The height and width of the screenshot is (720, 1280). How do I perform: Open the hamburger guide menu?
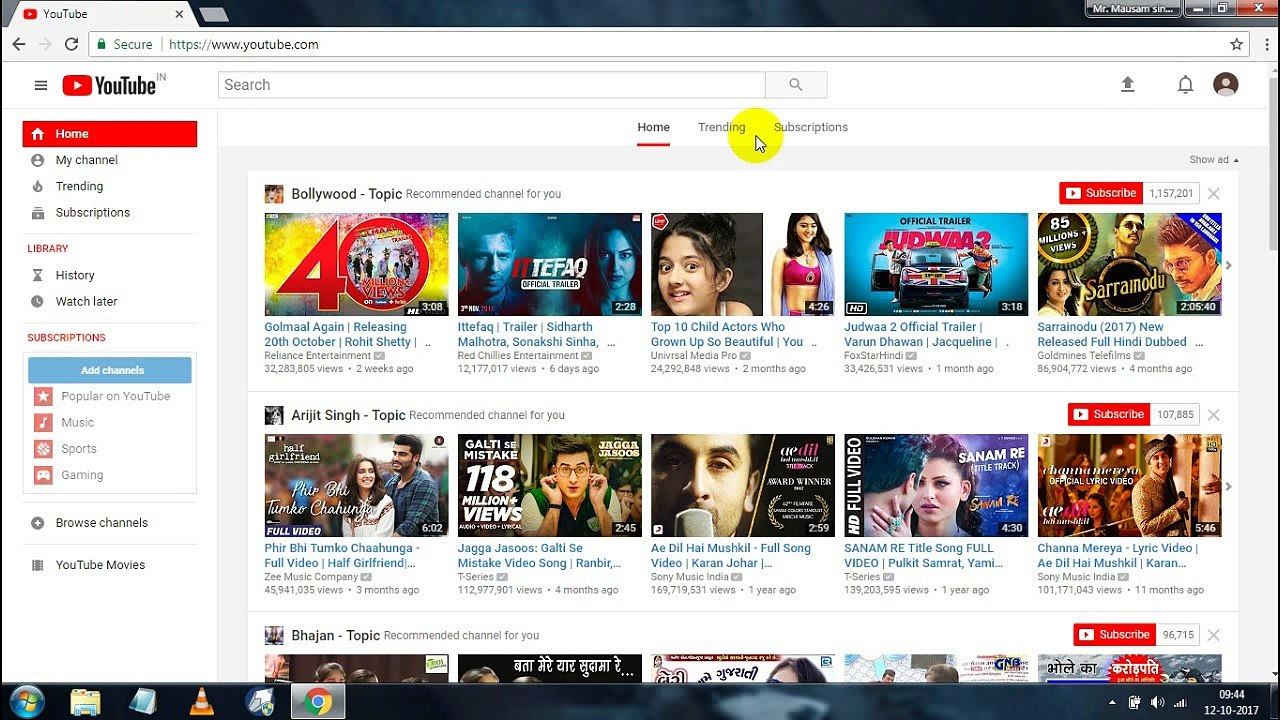point(41,85)
